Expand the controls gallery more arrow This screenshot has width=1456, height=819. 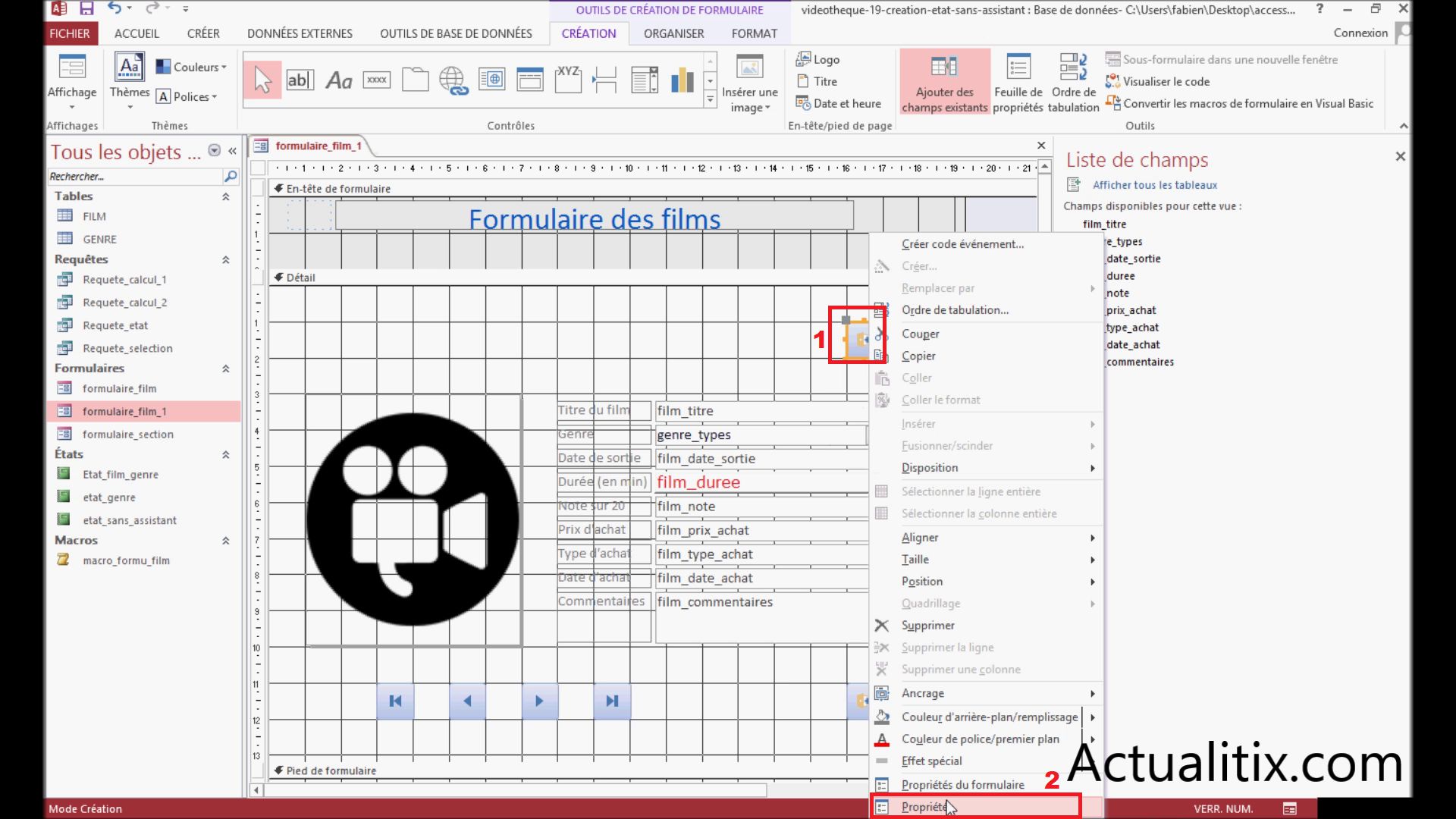710,99
